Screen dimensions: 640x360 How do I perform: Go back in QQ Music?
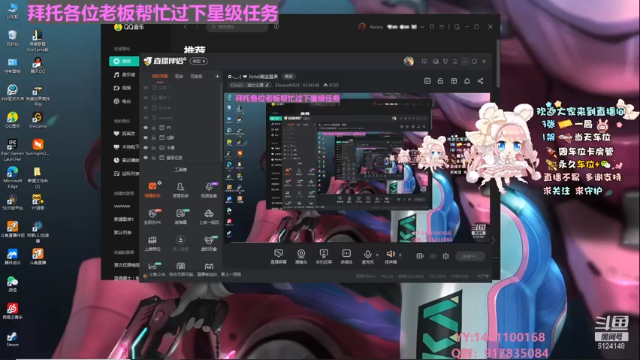pos(185,27)
